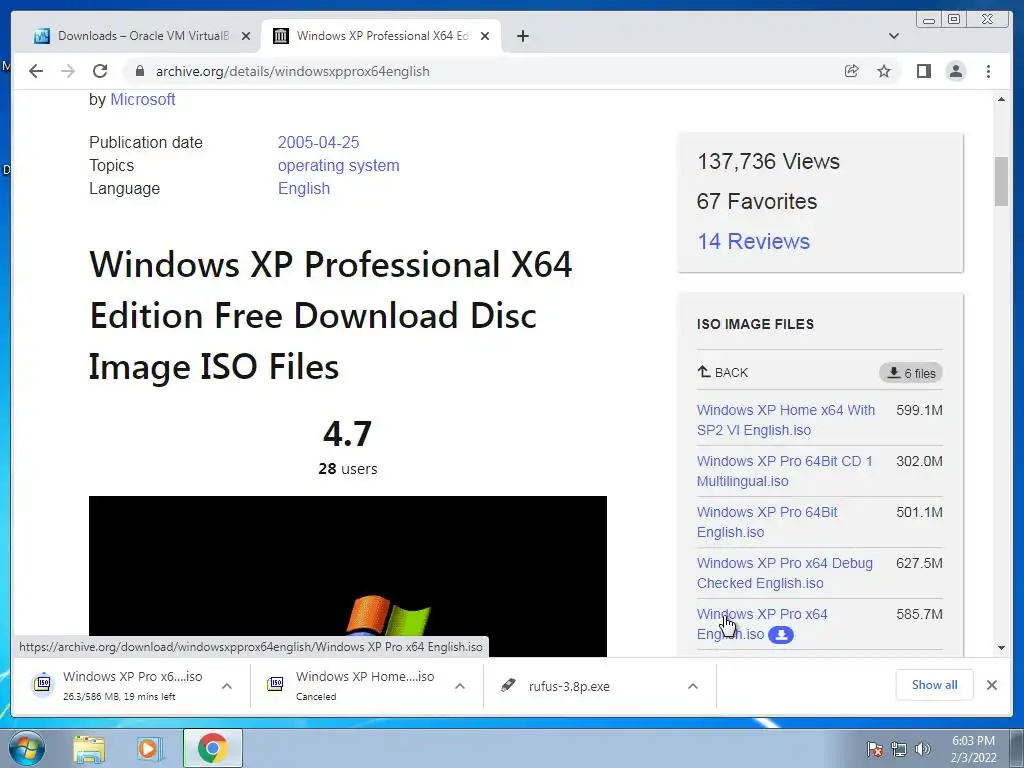
Task: Open the Microsoft author link
Action: coord(142,99)
